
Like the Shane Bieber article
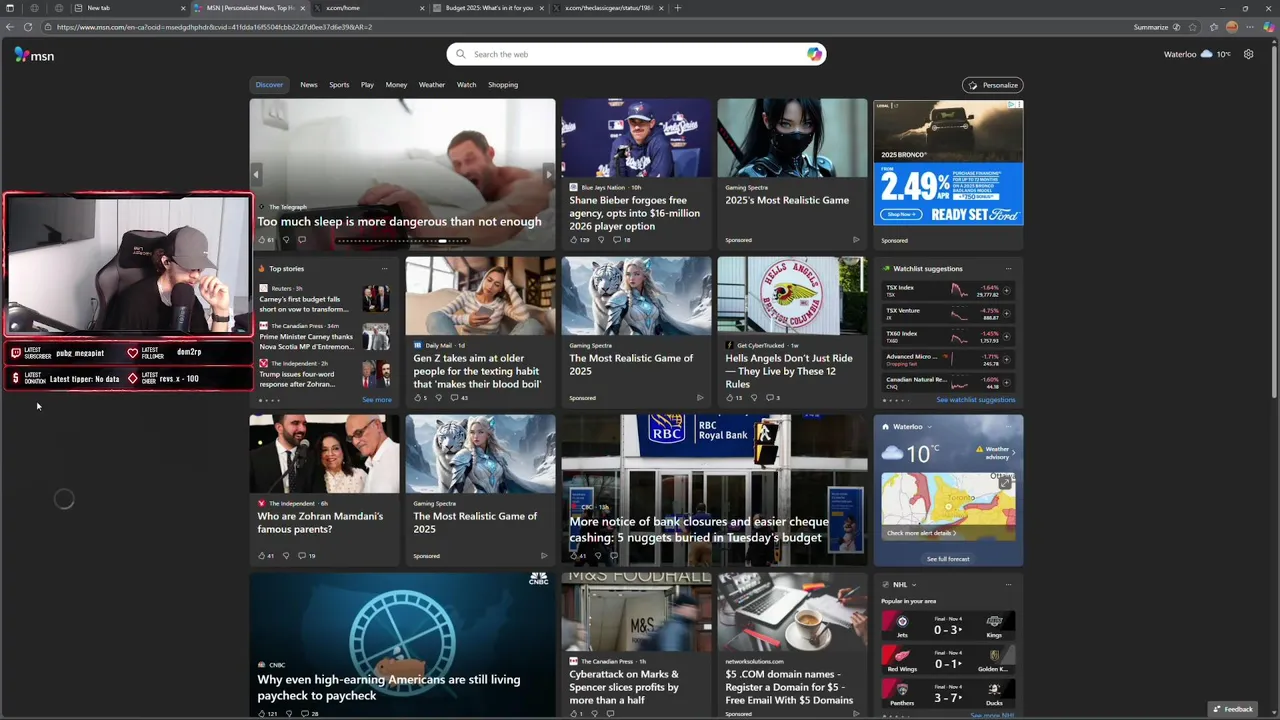pyautogui.click(x=574, y=240)
